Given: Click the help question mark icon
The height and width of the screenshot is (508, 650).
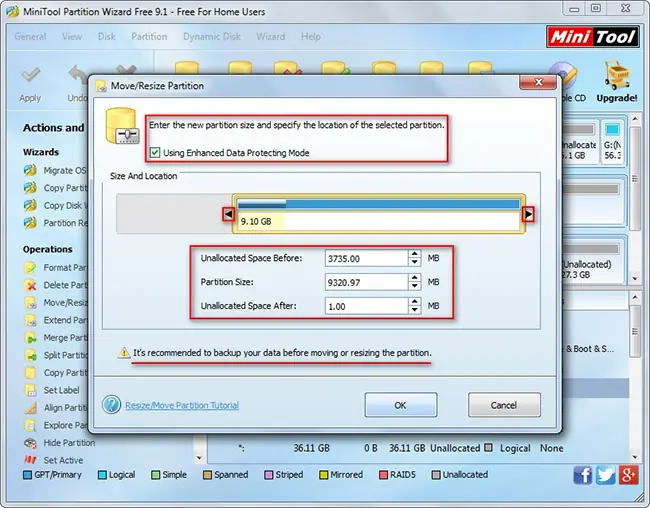Looking at the screenshot, I should (111, 404).
